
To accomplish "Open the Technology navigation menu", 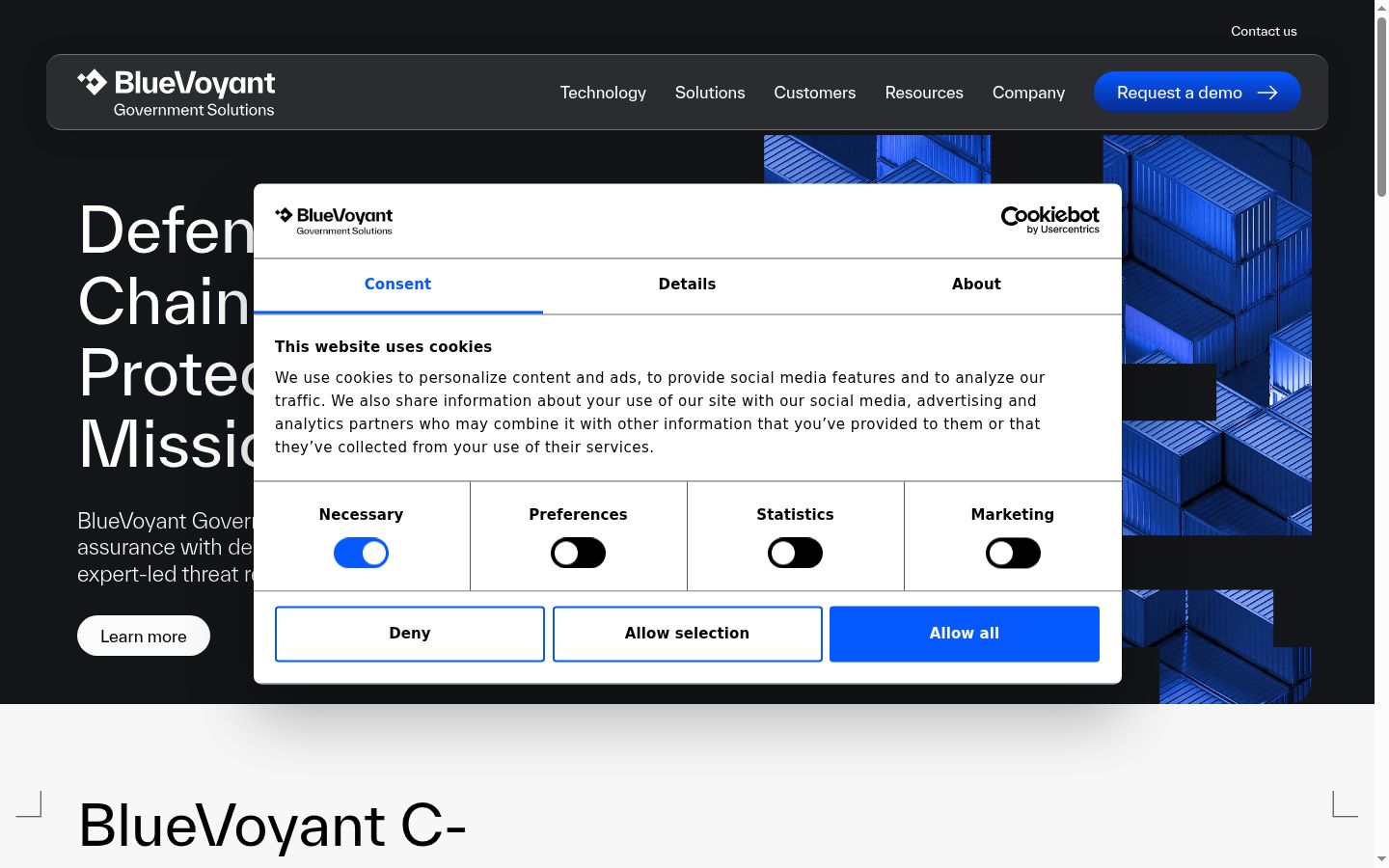I will pos(603,93).
